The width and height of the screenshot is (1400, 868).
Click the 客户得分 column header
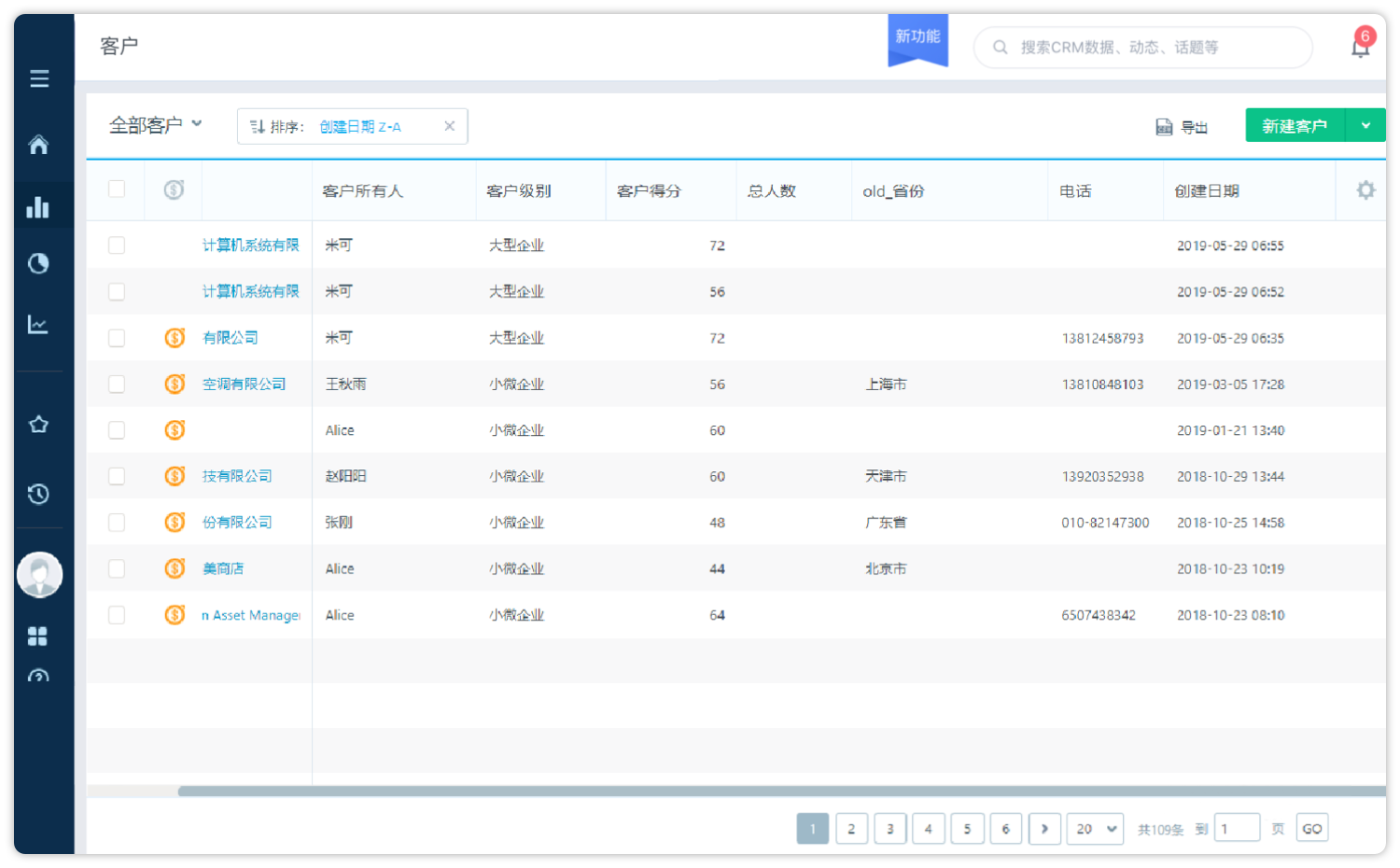coord(650,190)
